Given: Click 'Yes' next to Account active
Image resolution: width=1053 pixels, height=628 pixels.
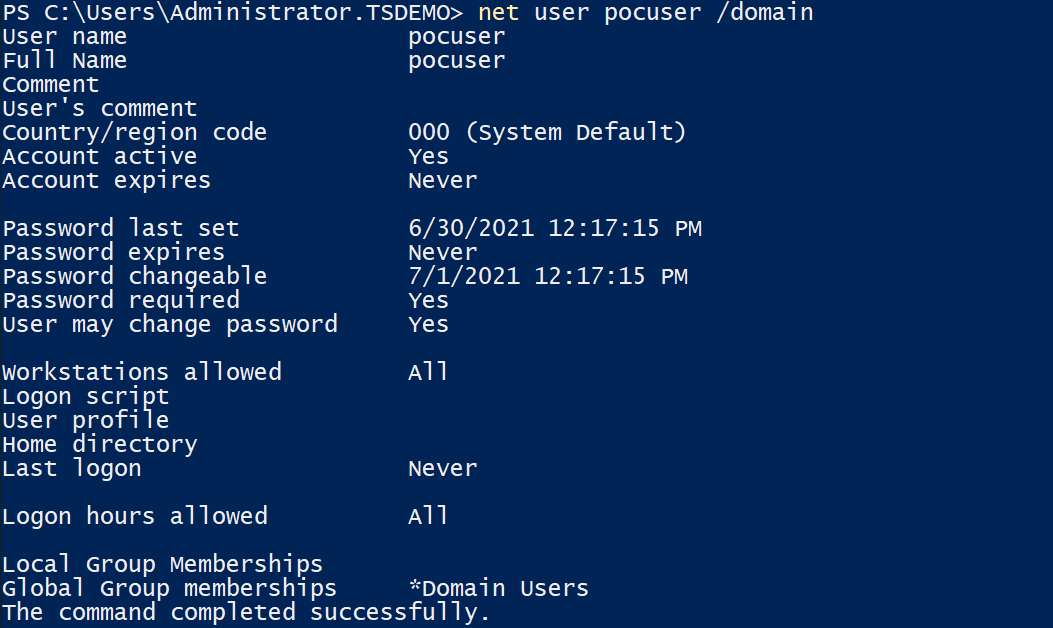Looking at the screenshot, I should pos(428,156).
